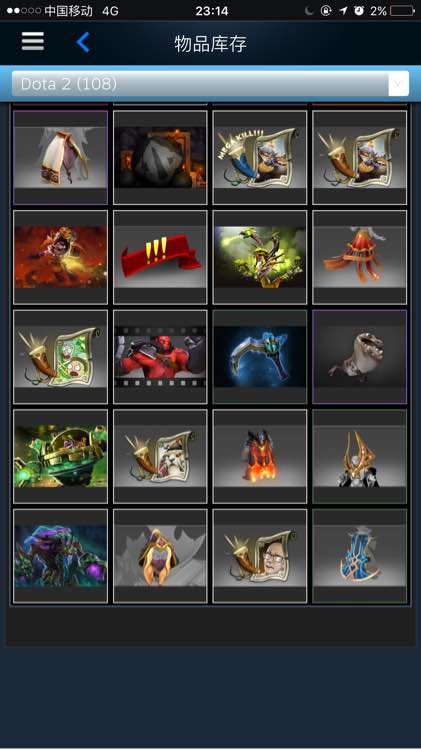The image size is (421, 750).
Task: Open the green plant creature loading screen
Action: pos(260,257)
